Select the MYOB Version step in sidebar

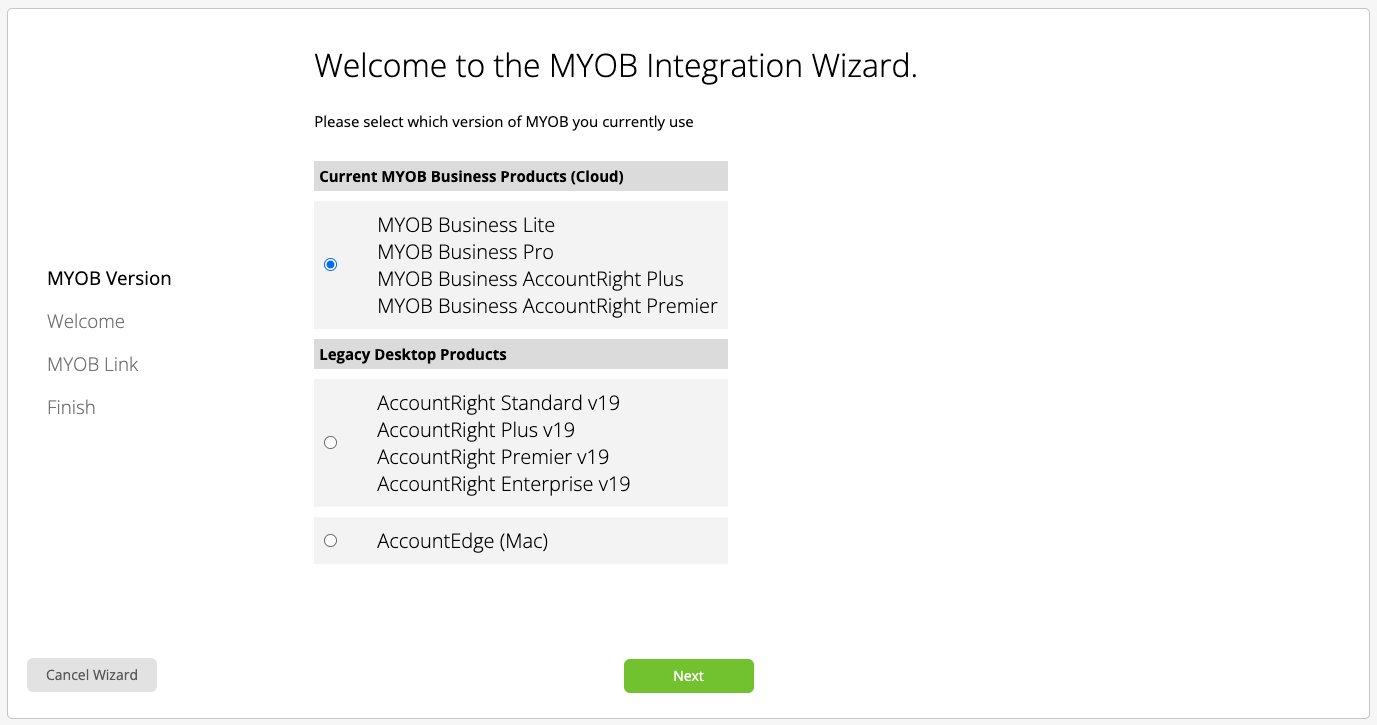click(x=109, y=278)
